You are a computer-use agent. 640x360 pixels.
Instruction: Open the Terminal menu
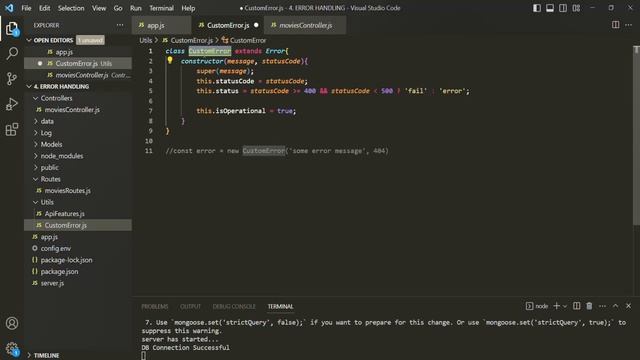coord(161,8)
